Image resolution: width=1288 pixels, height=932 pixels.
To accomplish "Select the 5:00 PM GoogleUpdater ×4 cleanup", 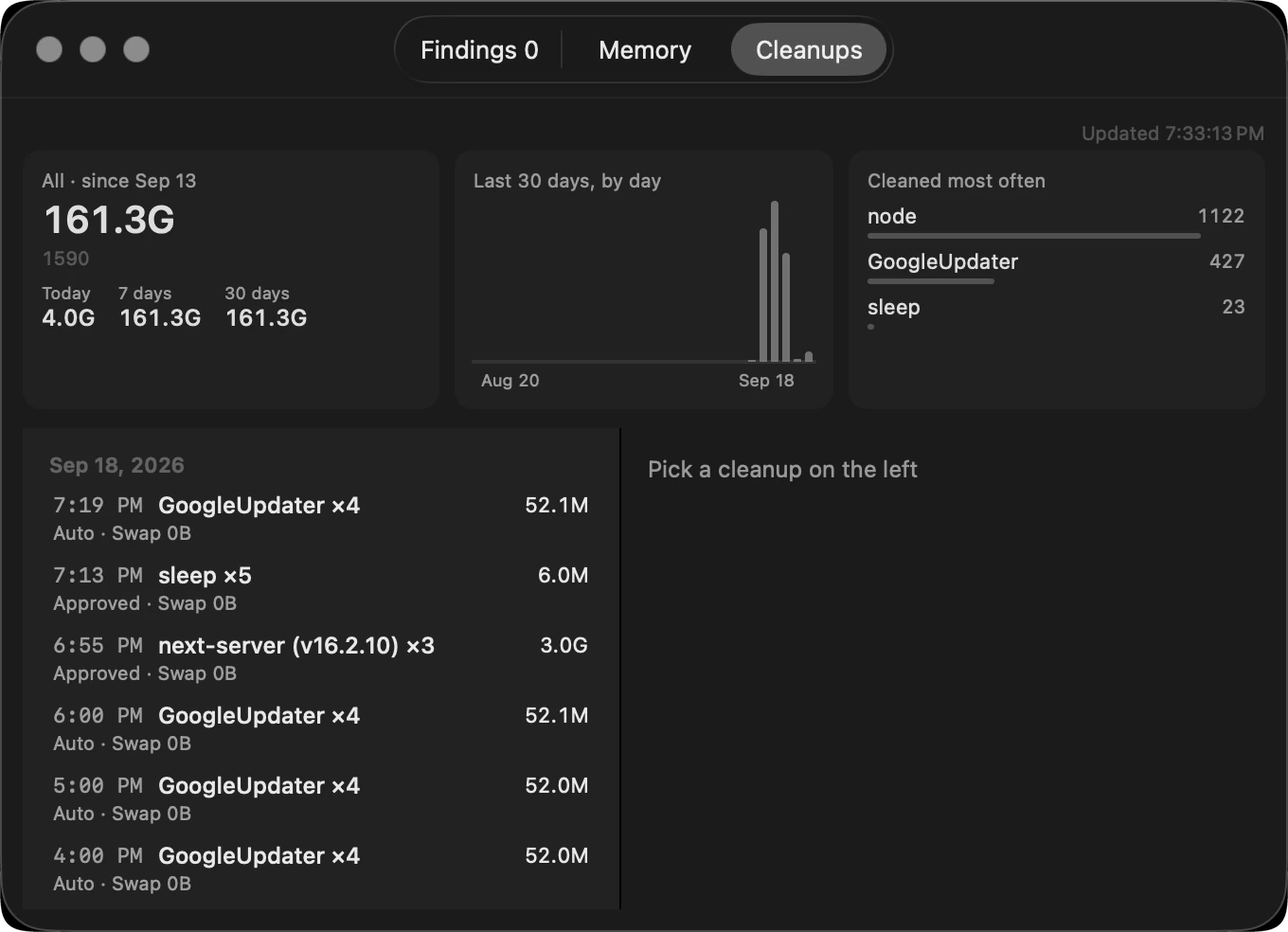I will (321, 798).
